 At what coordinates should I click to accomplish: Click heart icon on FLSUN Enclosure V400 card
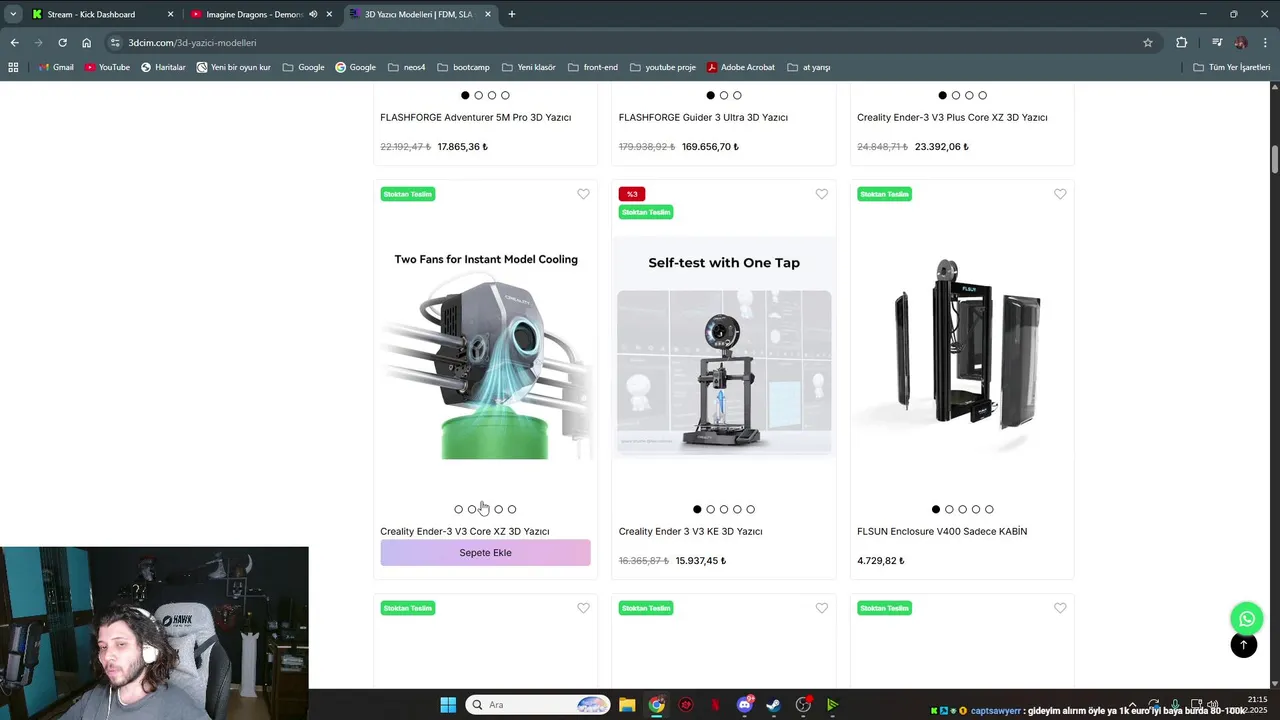(1060, 194)
